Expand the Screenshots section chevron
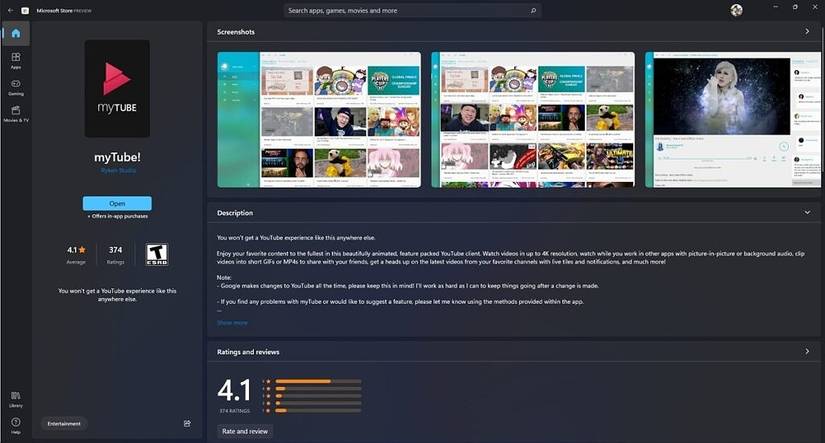 pos(807,32)
